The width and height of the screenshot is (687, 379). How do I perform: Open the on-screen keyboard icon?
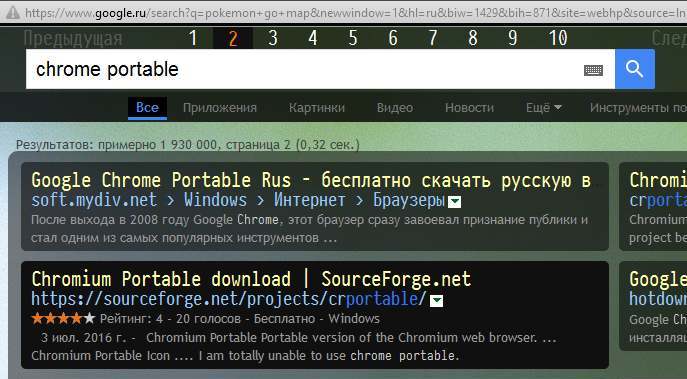593,70
